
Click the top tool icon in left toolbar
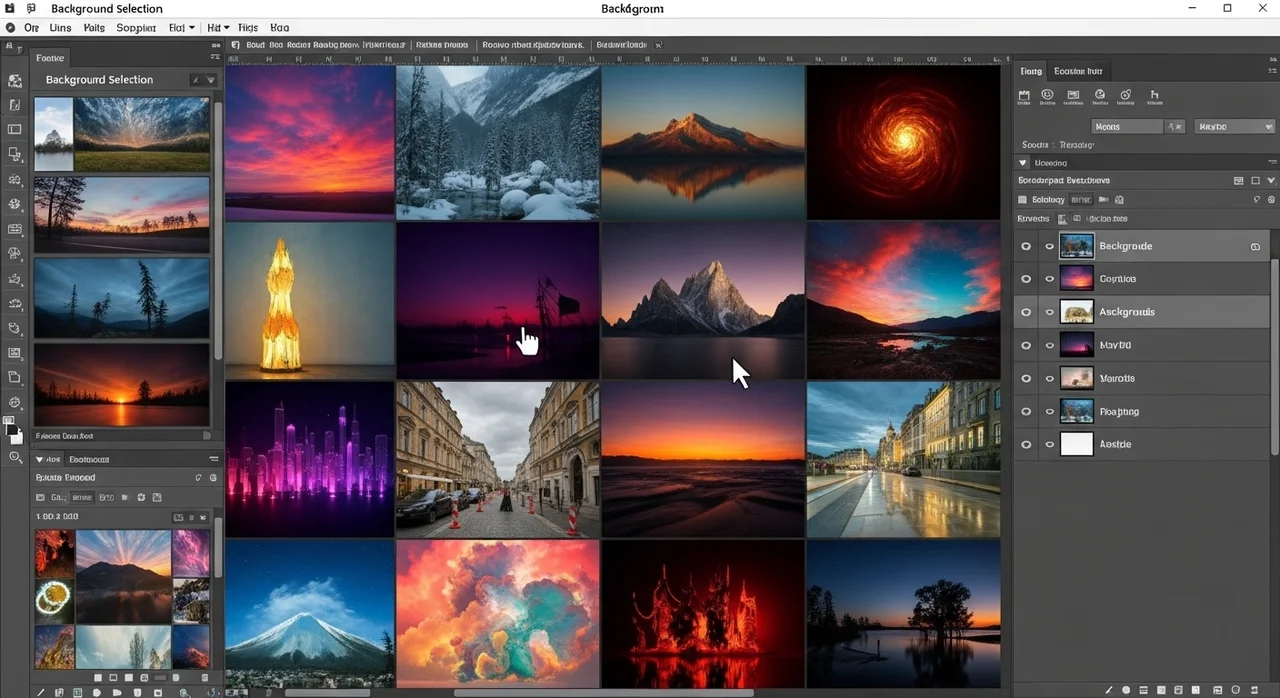15,81
